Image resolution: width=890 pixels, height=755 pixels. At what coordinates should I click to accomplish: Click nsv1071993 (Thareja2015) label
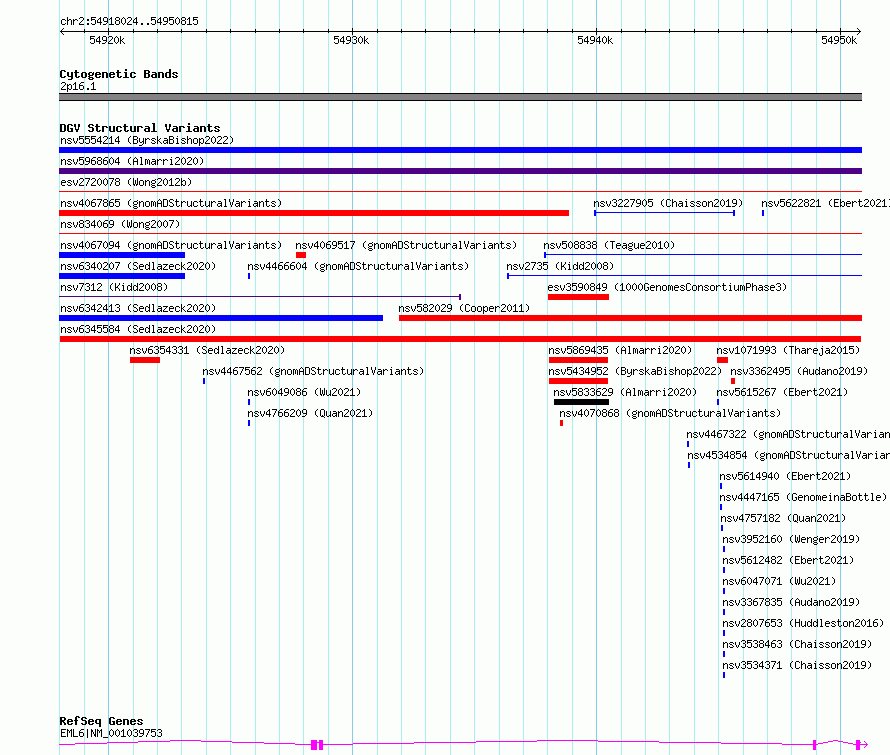click(x=788, y=350)
